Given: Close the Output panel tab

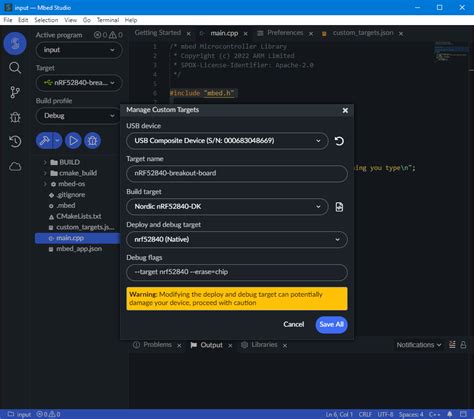Looking at the screenshot, I should 230,346.
